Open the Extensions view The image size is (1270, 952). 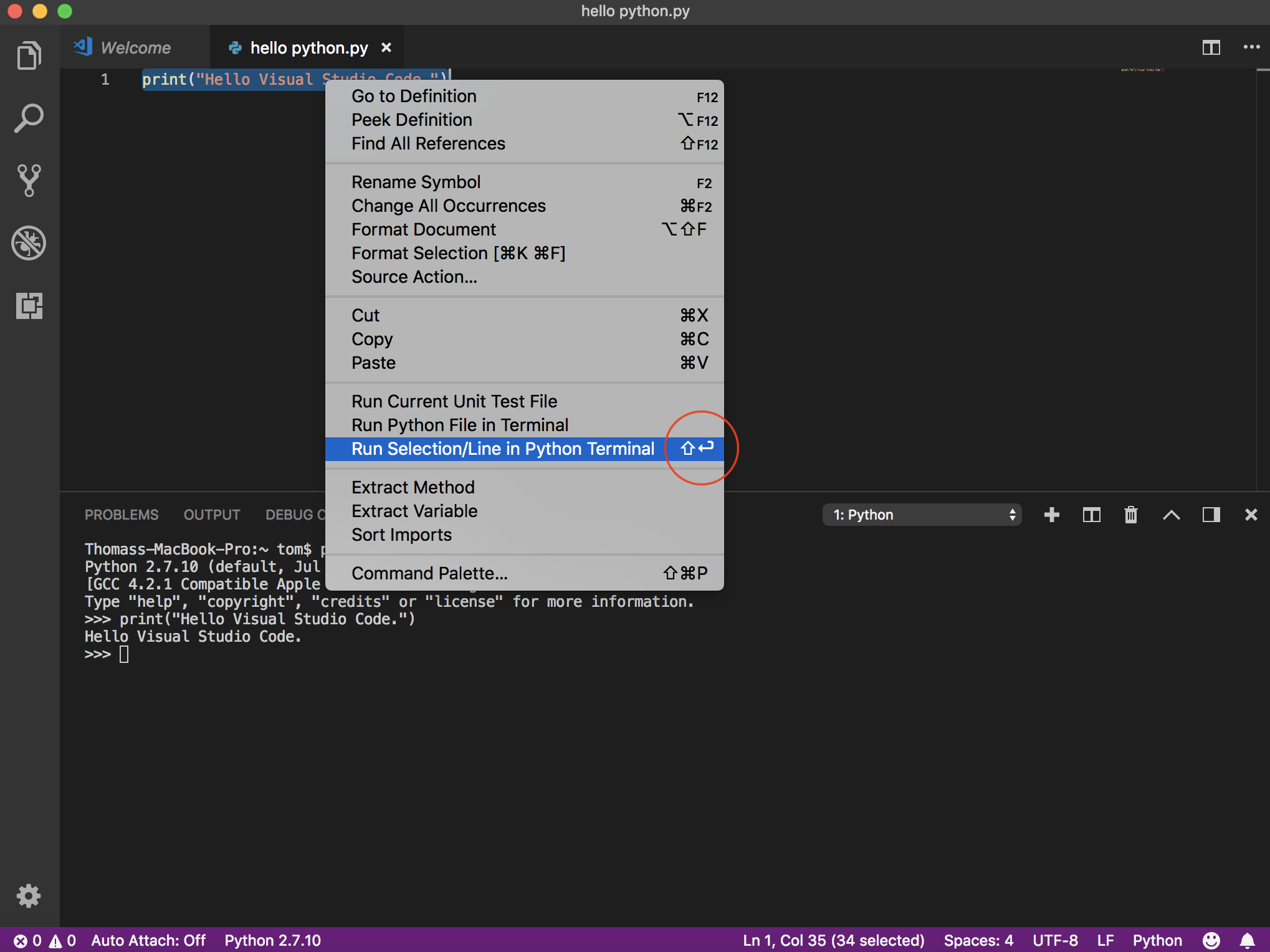click(x=29, y=306)
